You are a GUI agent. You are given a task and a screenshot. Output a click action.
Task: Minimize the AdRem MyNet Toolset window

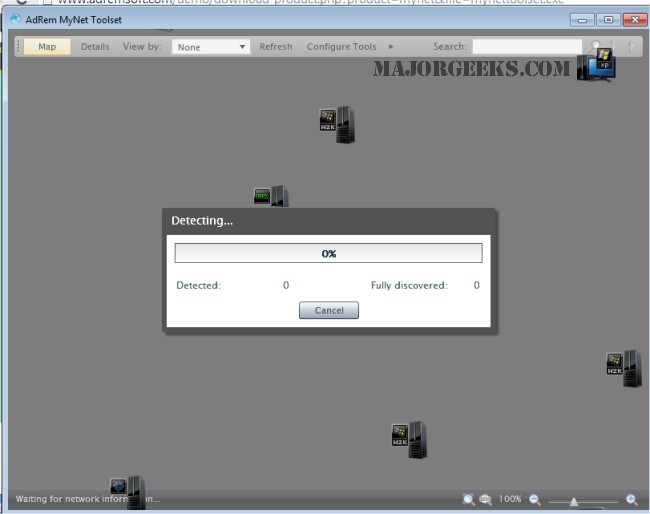coord(582,19)
